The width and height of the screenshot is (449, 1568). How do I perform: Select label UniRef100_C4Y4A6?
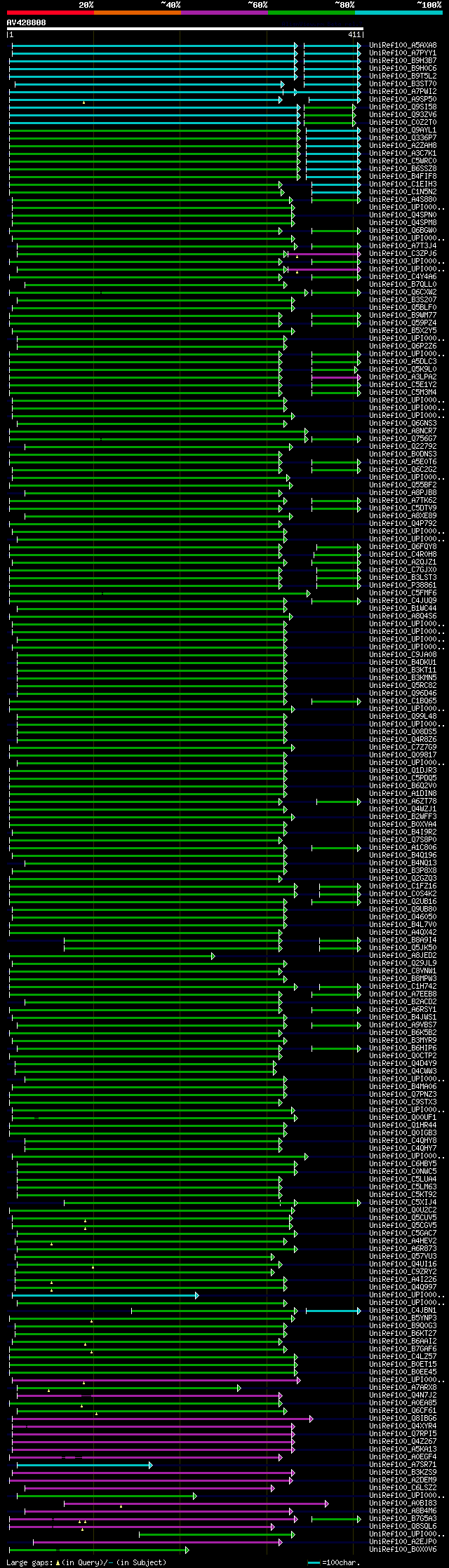[x=403, y=276]
